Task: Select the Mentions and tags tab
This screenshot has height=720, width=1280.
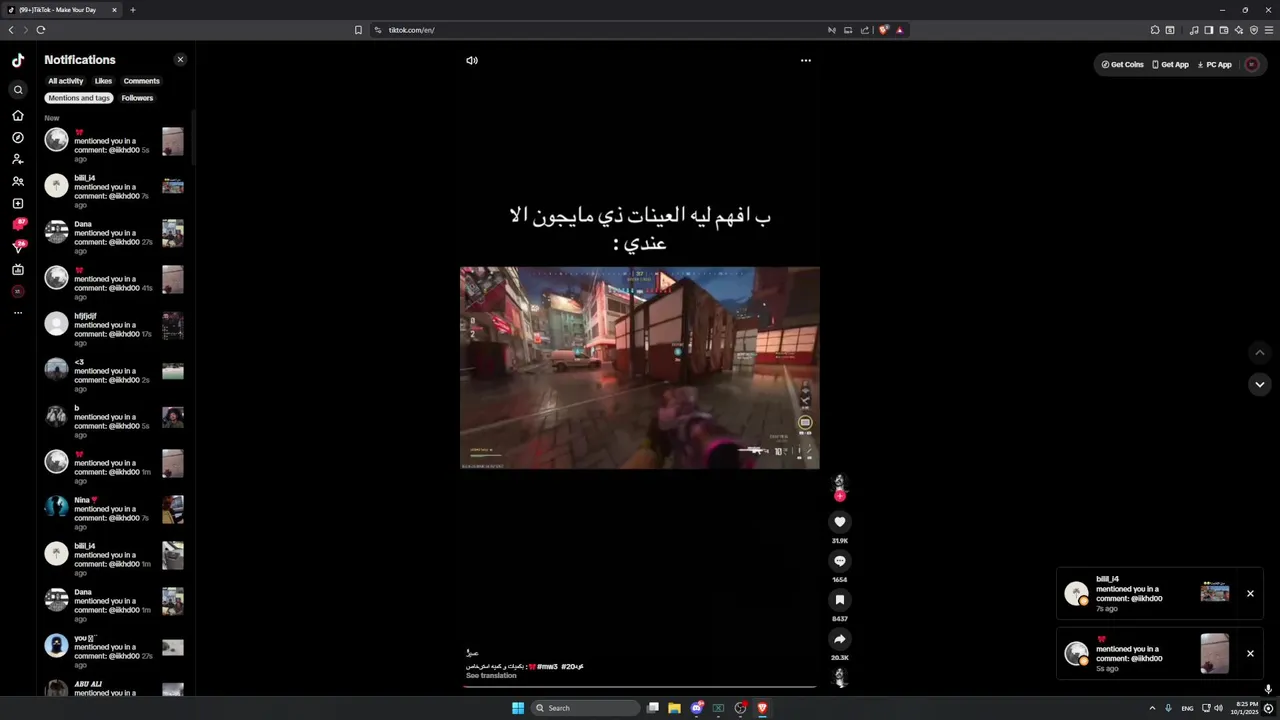Action: [x=79, y=98]
